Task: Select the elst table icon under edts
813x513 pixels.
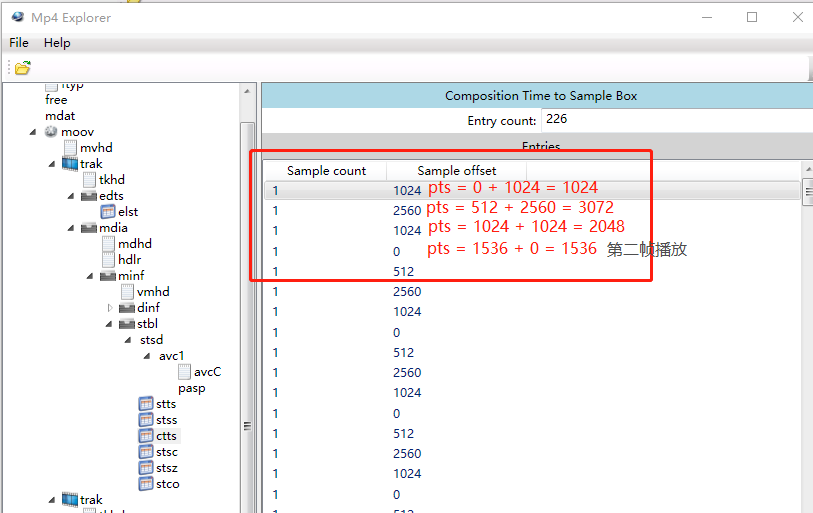Action: (x=108, y=212)
